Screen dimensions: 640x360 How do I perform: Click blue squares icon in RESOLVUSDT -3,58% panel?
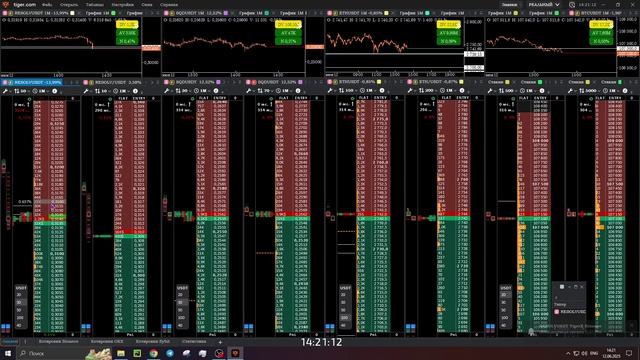pyautogui.click(x=86, y=327)
